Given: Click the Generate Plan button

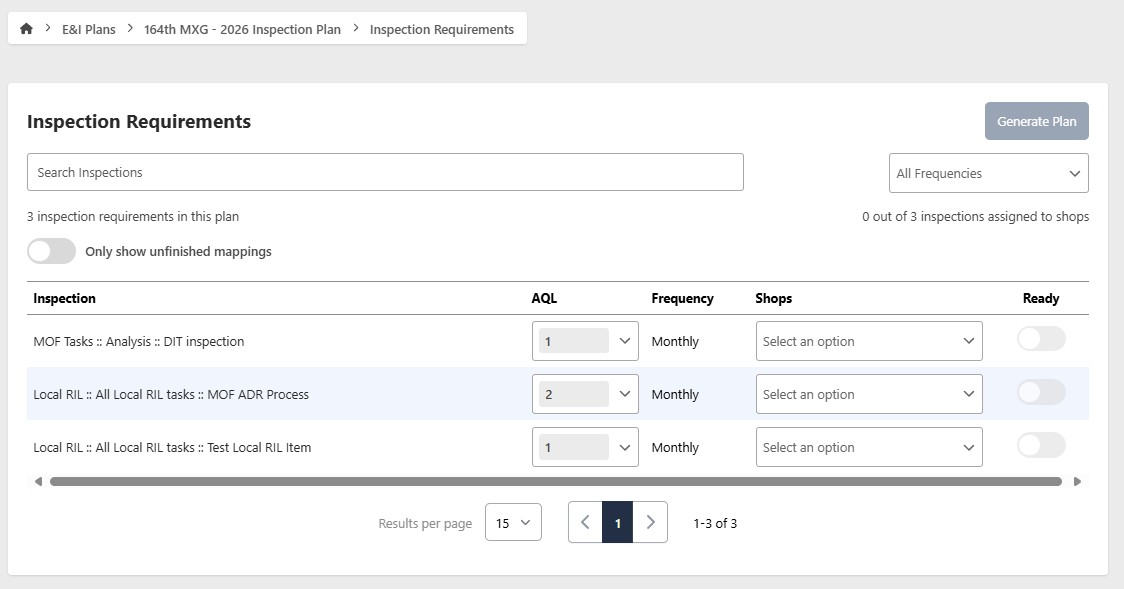Looking at the screenshot, I should pos(1037,121).
